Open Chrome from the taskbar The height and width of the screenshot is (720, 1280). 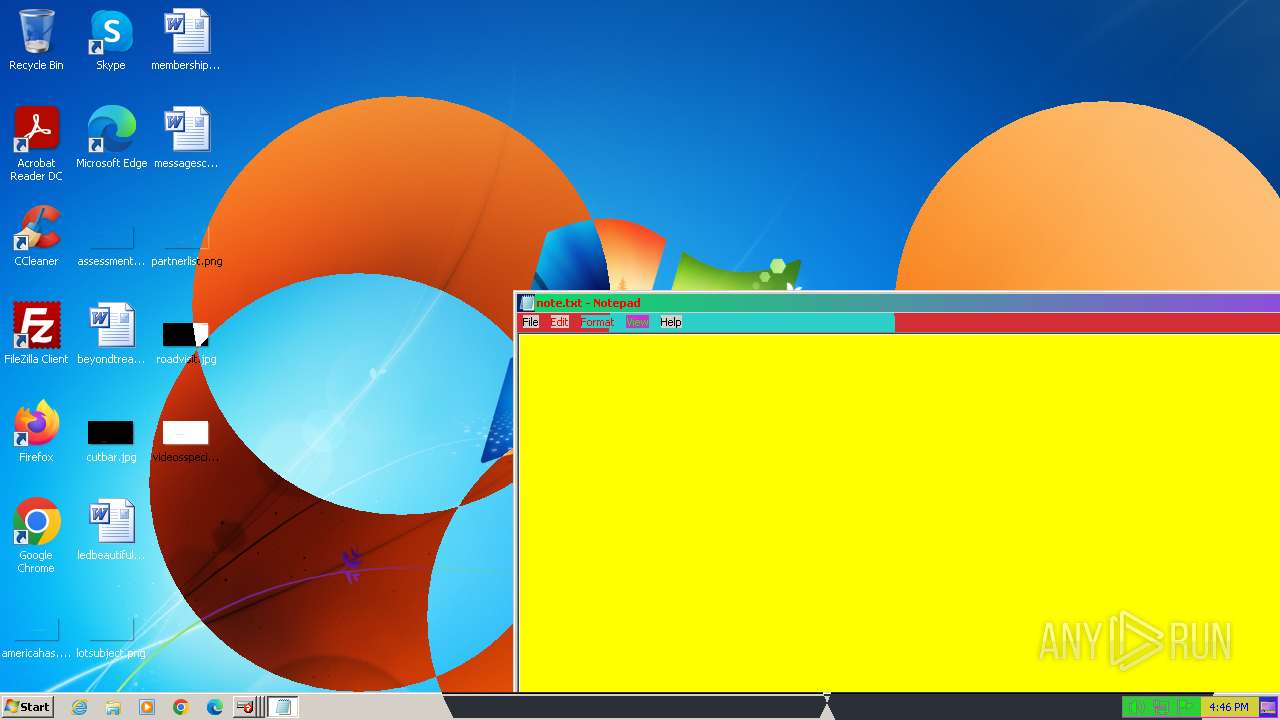click(181, 707)
